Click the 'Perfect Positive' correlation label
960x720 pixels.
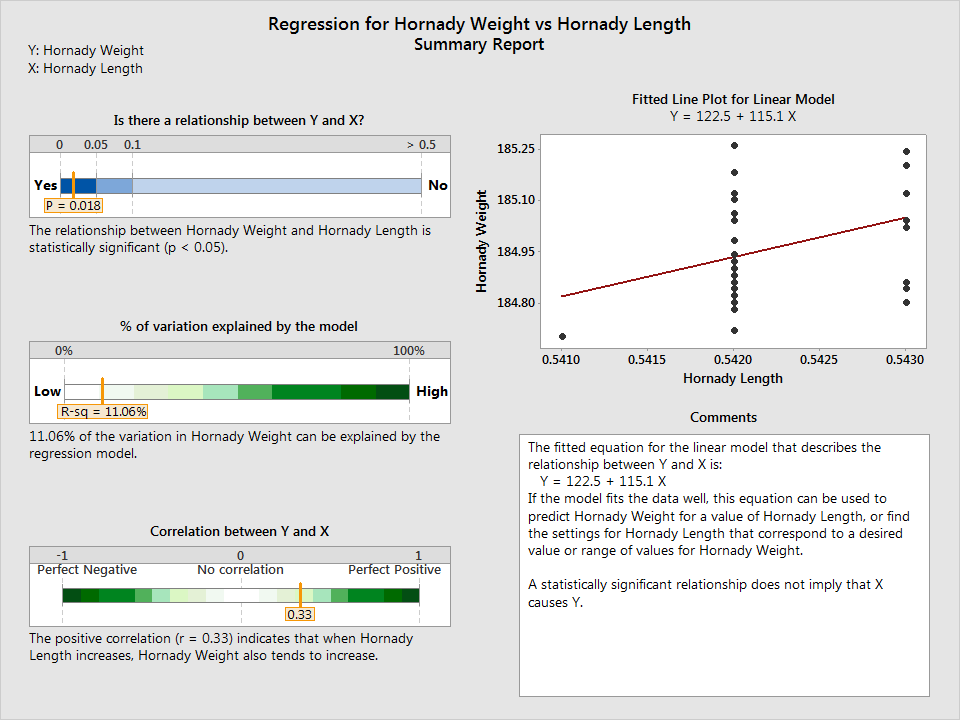(394, 570)
